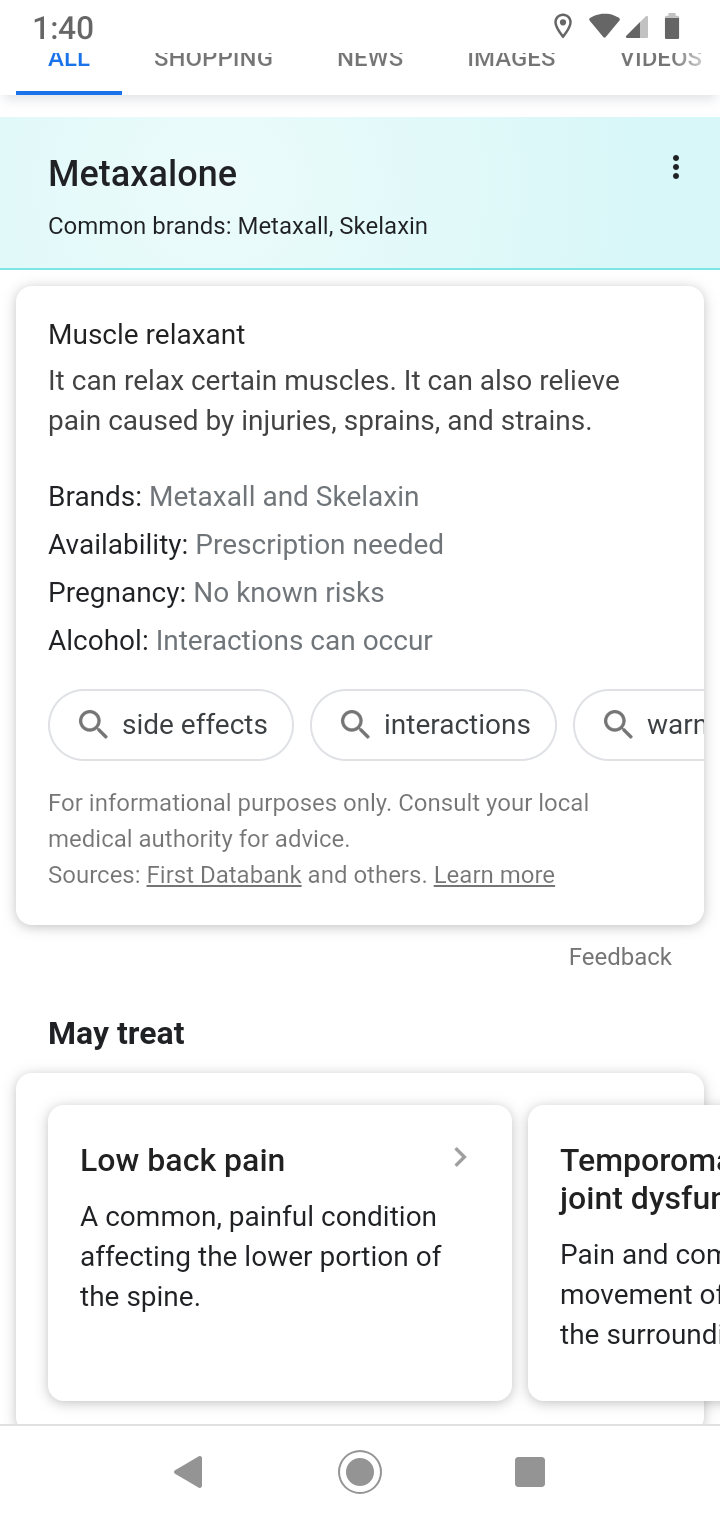Tap the magnifier icon in side effects chip
Screen dimensions: 720x1520
pyautogui.click(x=93, y=724)
